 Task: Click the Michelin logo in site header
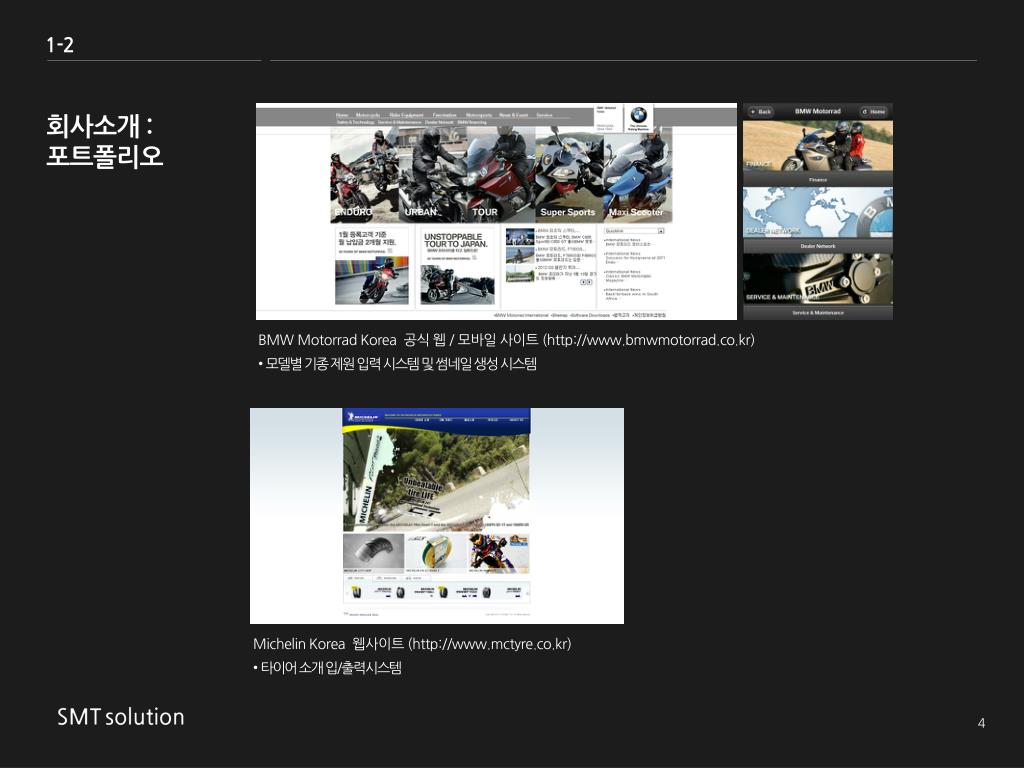coord(362,417)
